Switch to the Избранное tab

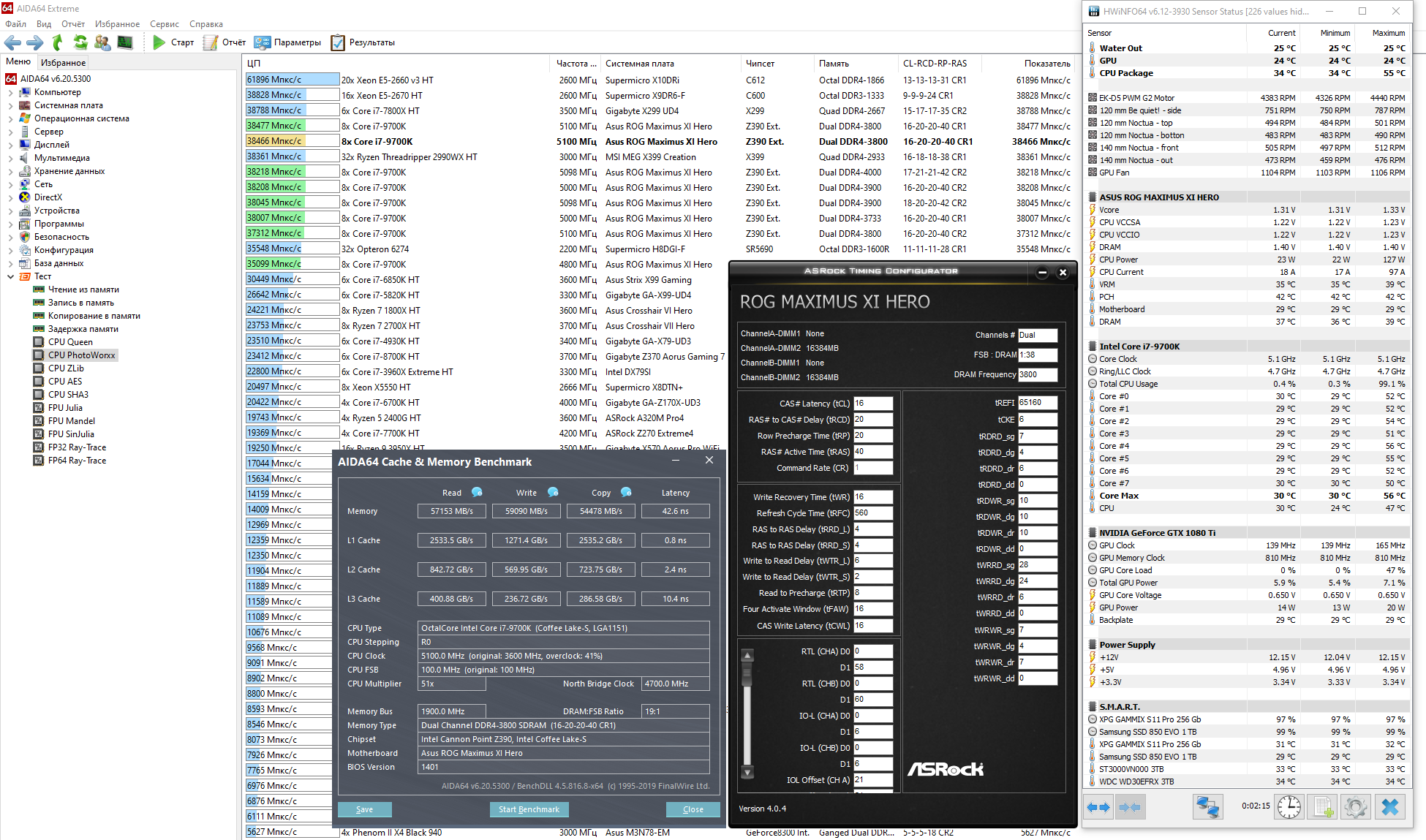click(x=63, y=62)
